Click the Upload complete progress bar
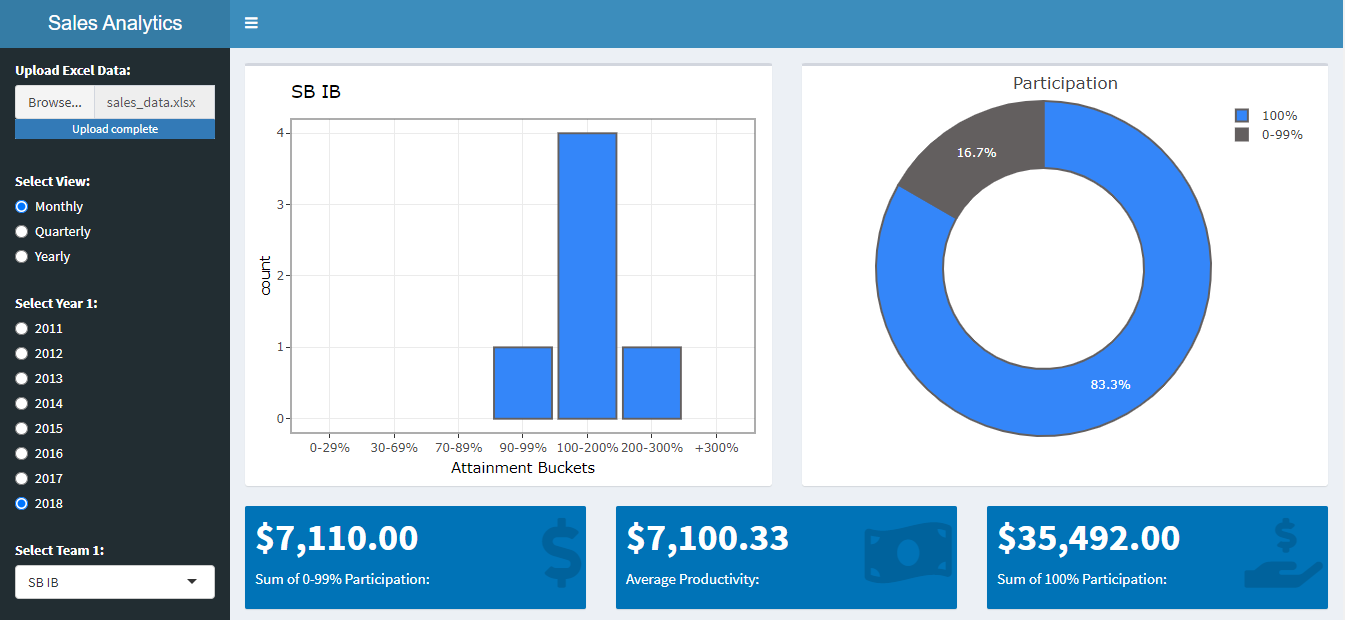This screenshot has width=1345, height=620. tap(114, 129)
